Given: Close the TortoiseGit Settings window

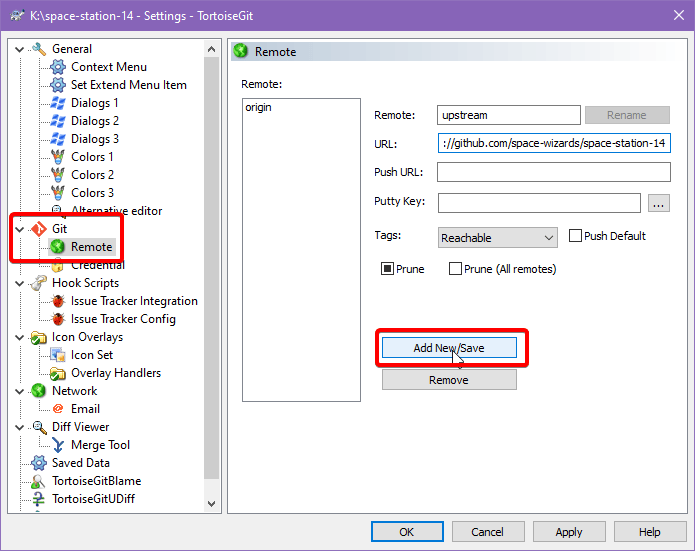Looking at the screenshot, I should [679, 16].
